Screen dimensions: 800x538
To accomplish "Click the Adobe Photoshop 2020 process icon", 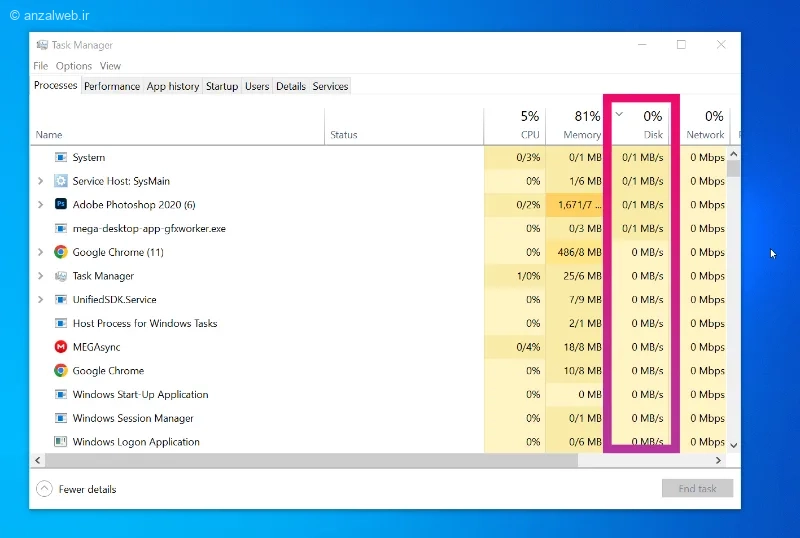I will 61,204.
